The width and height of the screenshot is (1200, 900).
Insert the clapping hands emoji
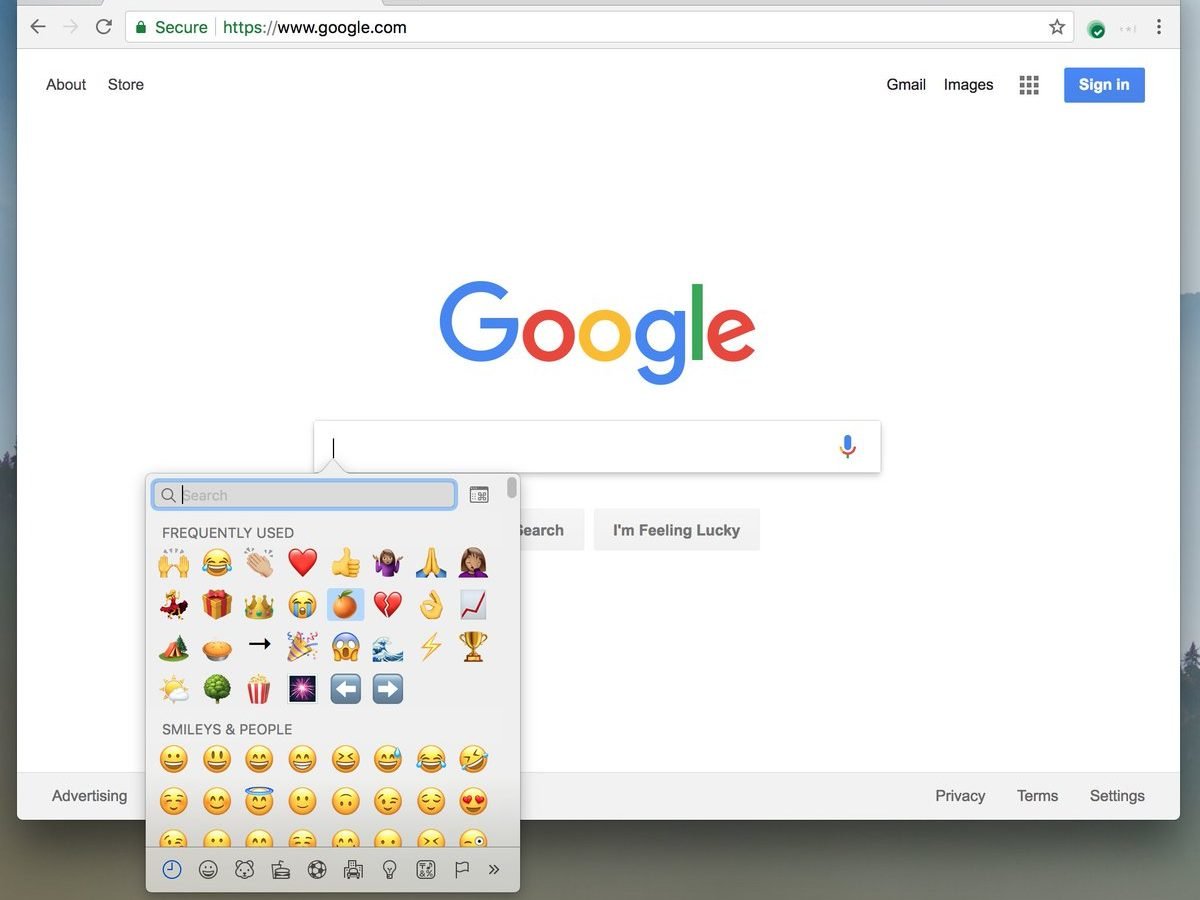click(259, 563)
